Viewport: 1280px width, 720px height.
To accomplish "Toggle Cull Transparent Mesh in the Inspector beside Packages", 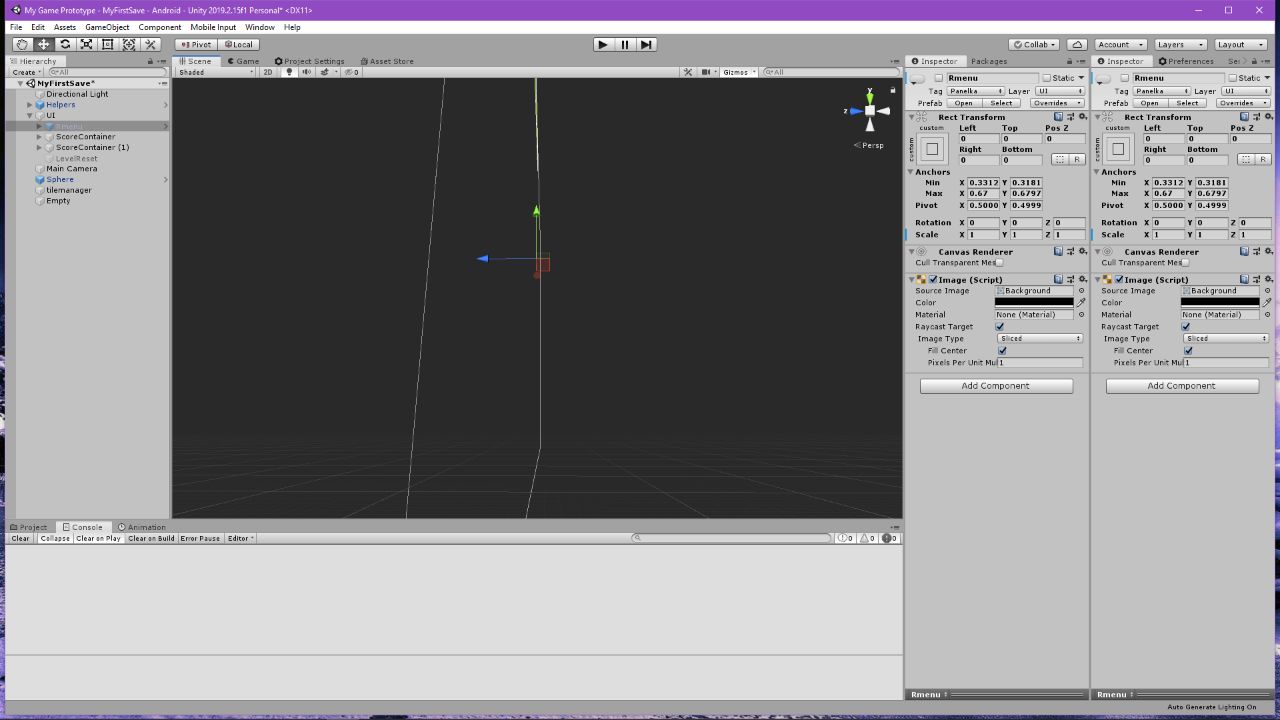I will 999,262.
